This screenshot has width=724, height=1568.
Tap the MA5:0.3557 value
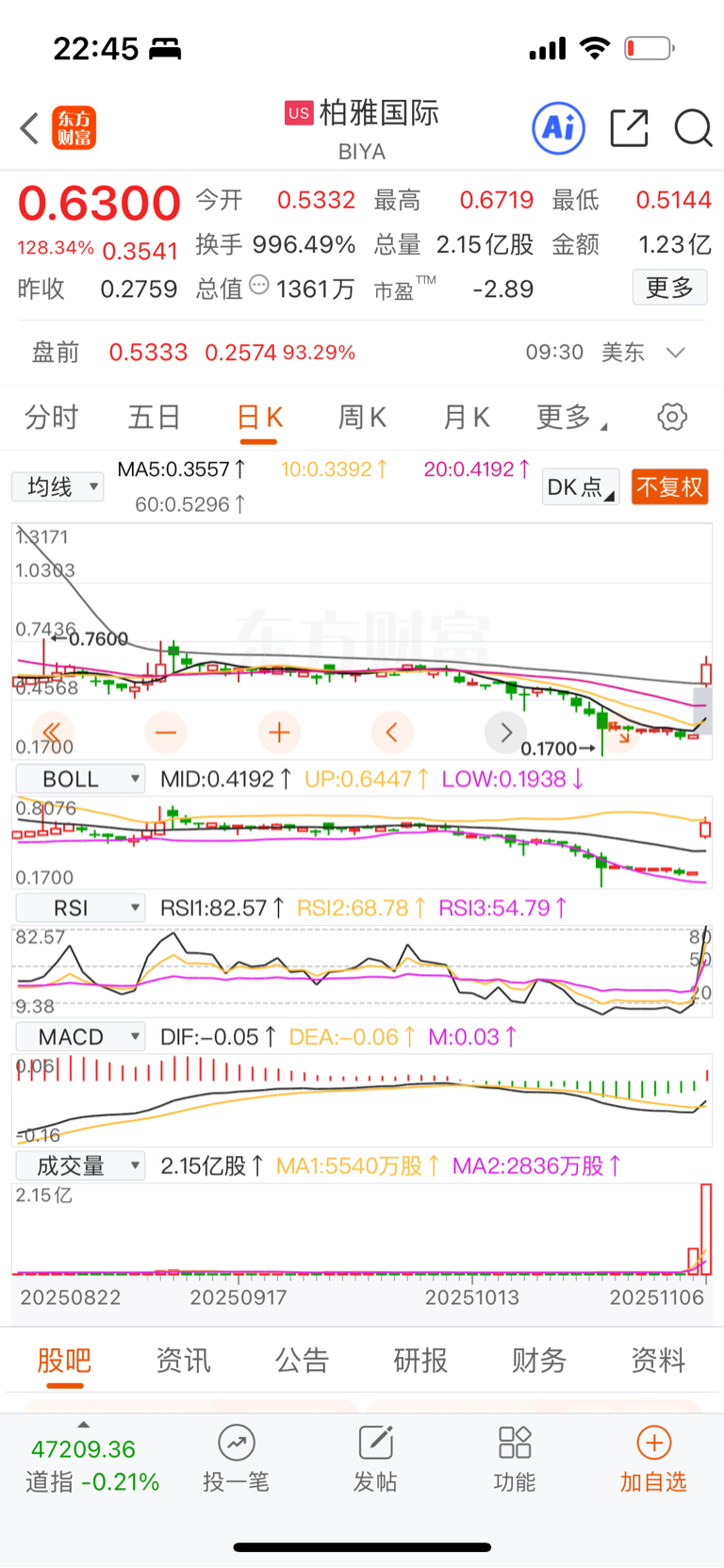pyautogui.click(x=182, y=469)
